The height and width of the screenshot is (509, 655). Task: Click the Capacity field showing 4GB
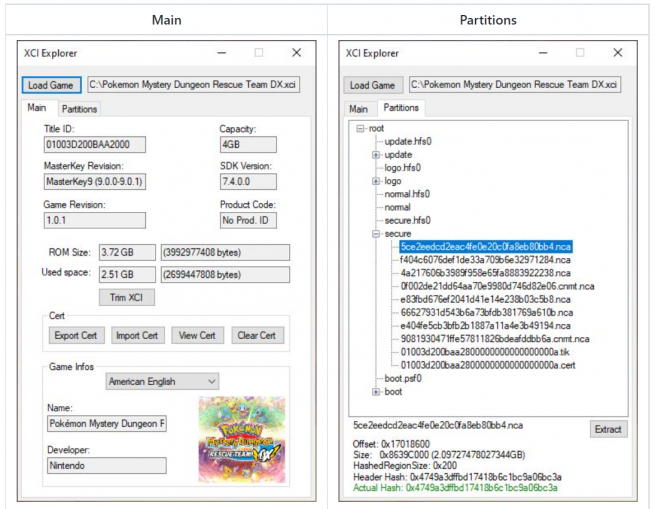coord(248,145)
